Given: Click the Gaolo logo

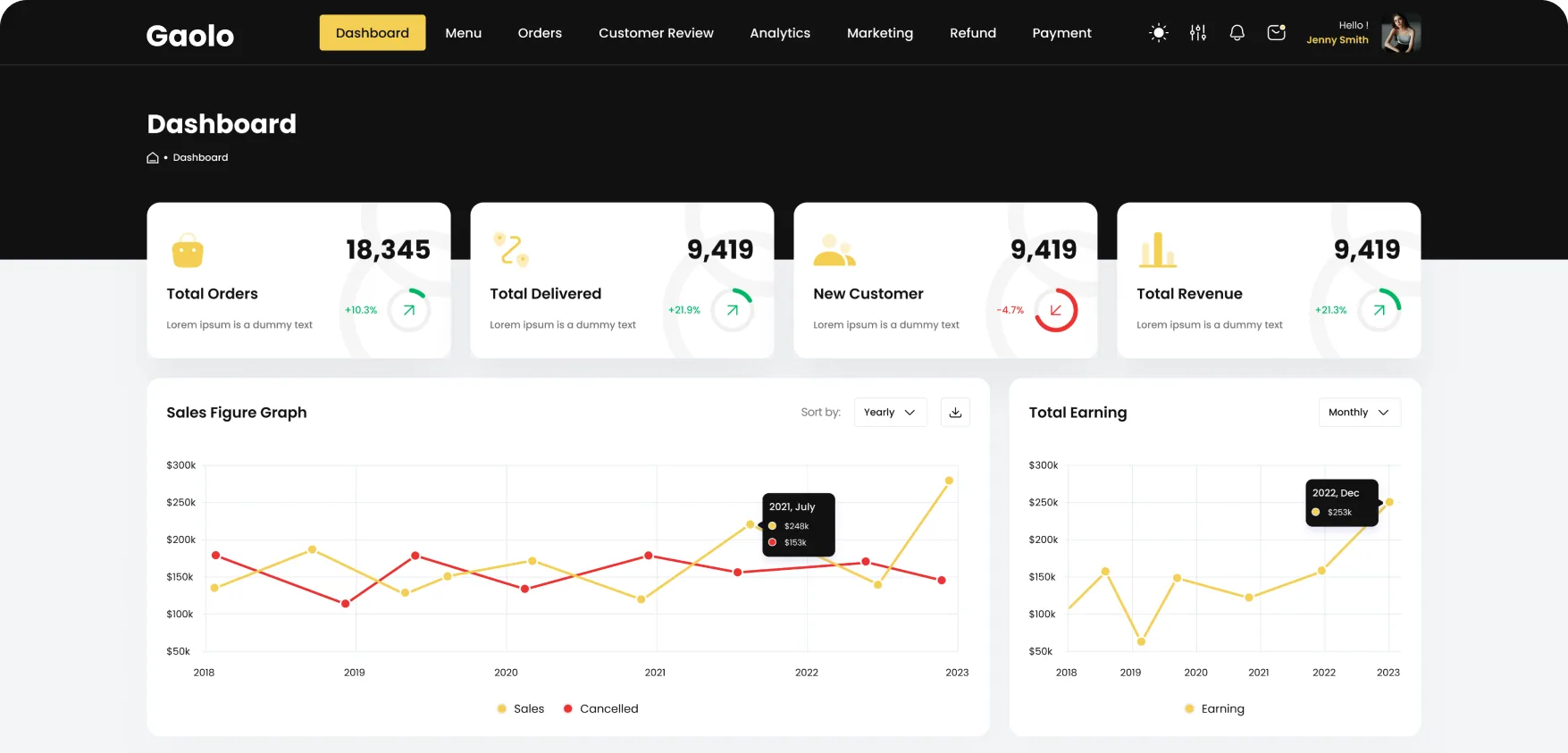Looking at the screenshot, I should [190, 36].
